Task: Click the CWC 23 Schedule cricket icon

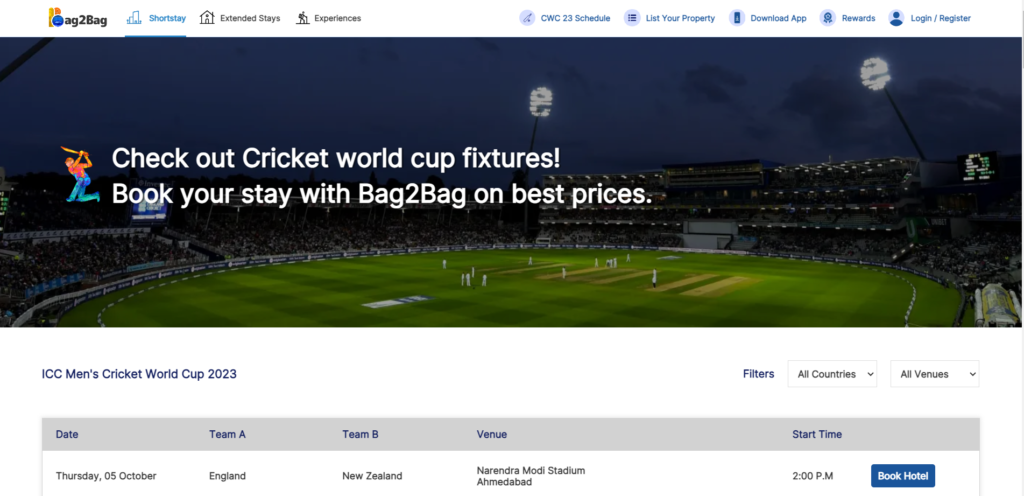Action: 527,18
